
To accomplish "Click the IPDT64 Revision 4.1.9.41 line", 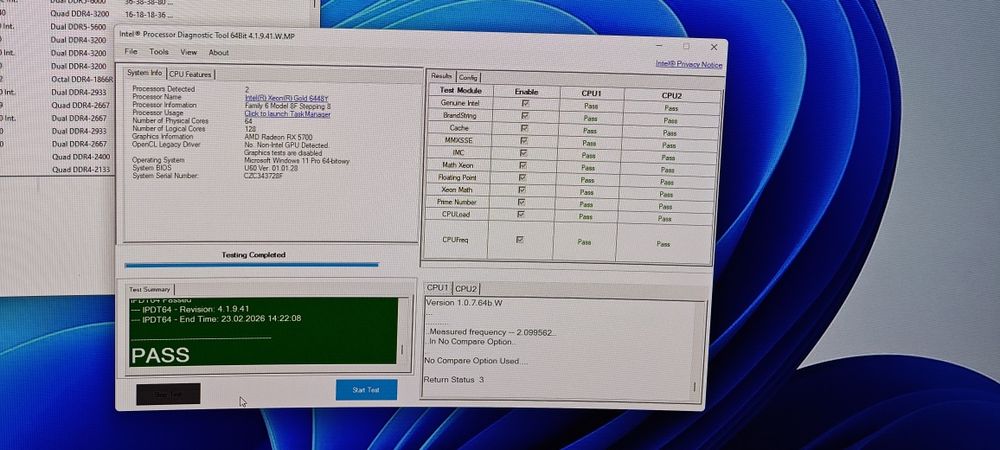I will (190, 309).
